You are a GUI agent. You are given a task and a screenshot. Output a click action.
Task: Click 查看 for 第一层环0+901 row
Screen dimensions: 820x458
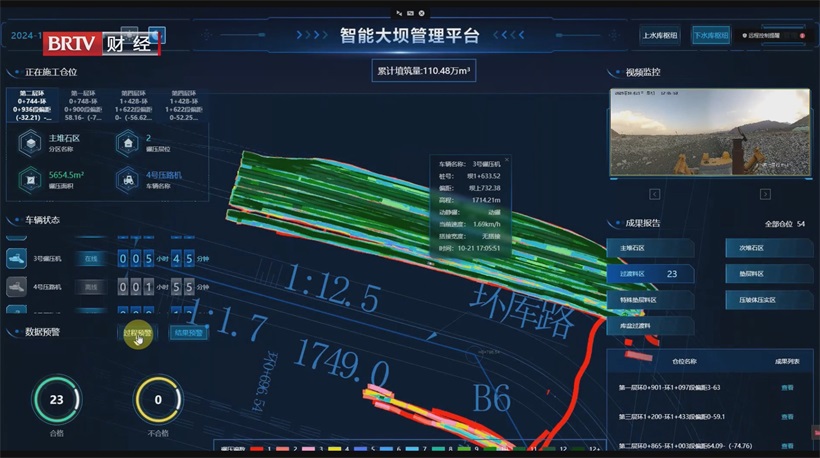point(787,387)
